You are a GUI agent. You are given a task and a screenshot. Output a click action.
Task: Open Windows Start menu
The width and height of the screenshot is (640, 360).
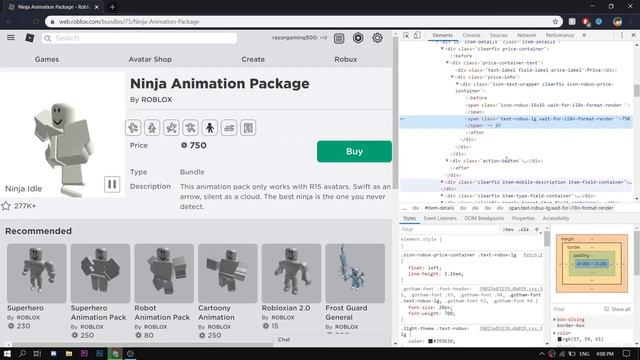[x=7, y=353]
